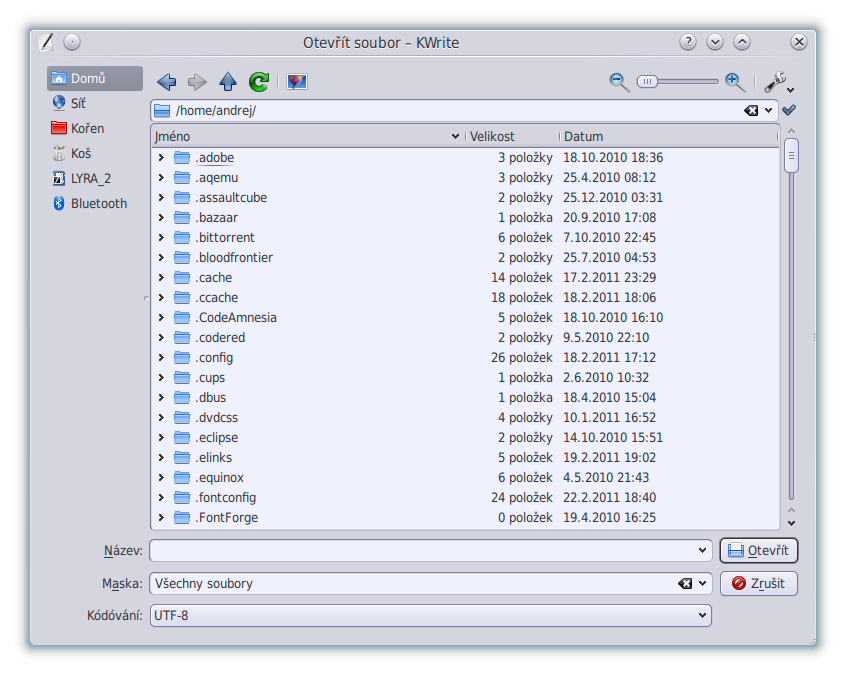Viewport: 846px width, 675px height.
Task: Click the .aqemu folder icon
Action: click(182, 178)
